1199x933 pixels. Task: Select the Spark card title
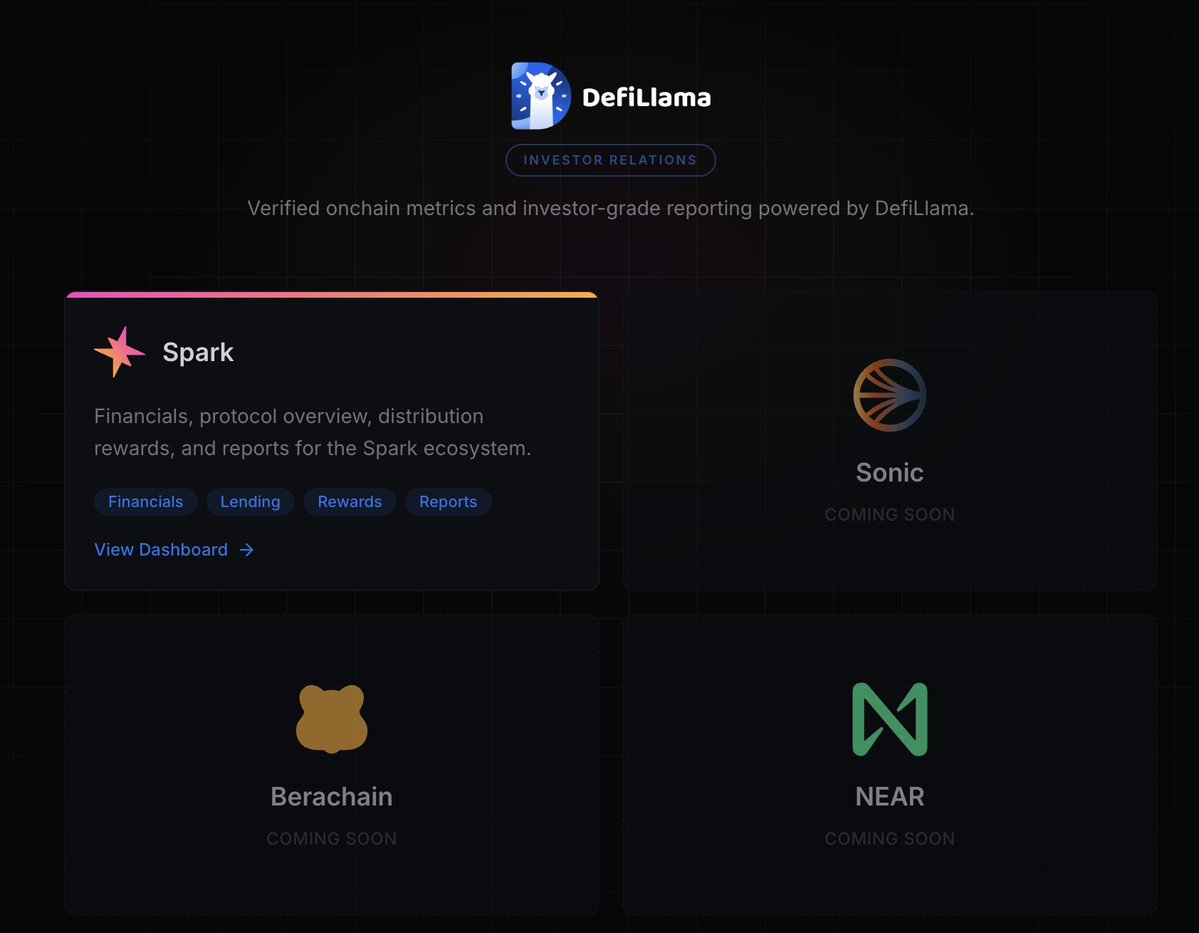tap(198, 352)
